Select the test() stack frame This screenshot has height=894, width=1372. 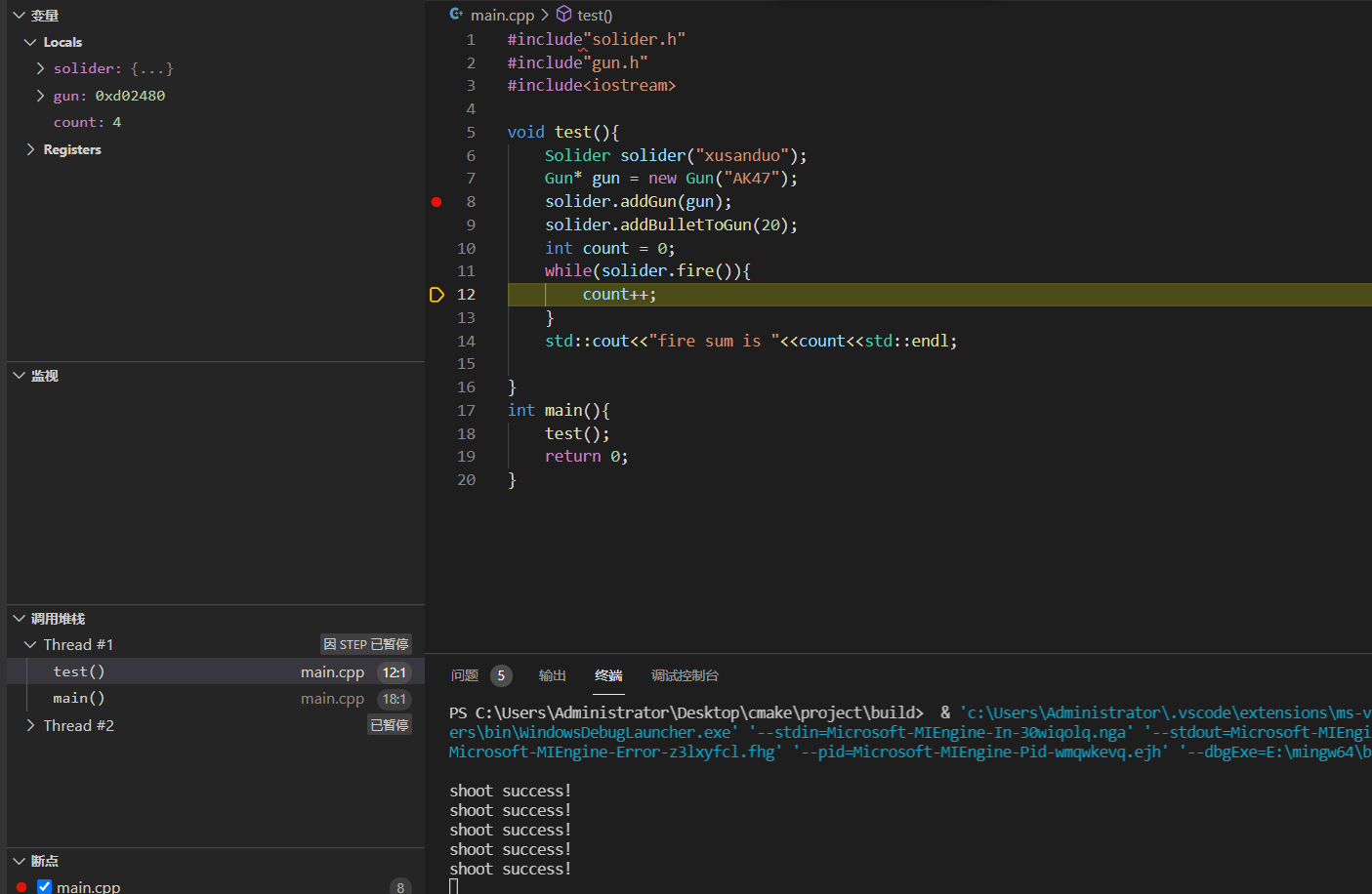[x=216, y=671]
